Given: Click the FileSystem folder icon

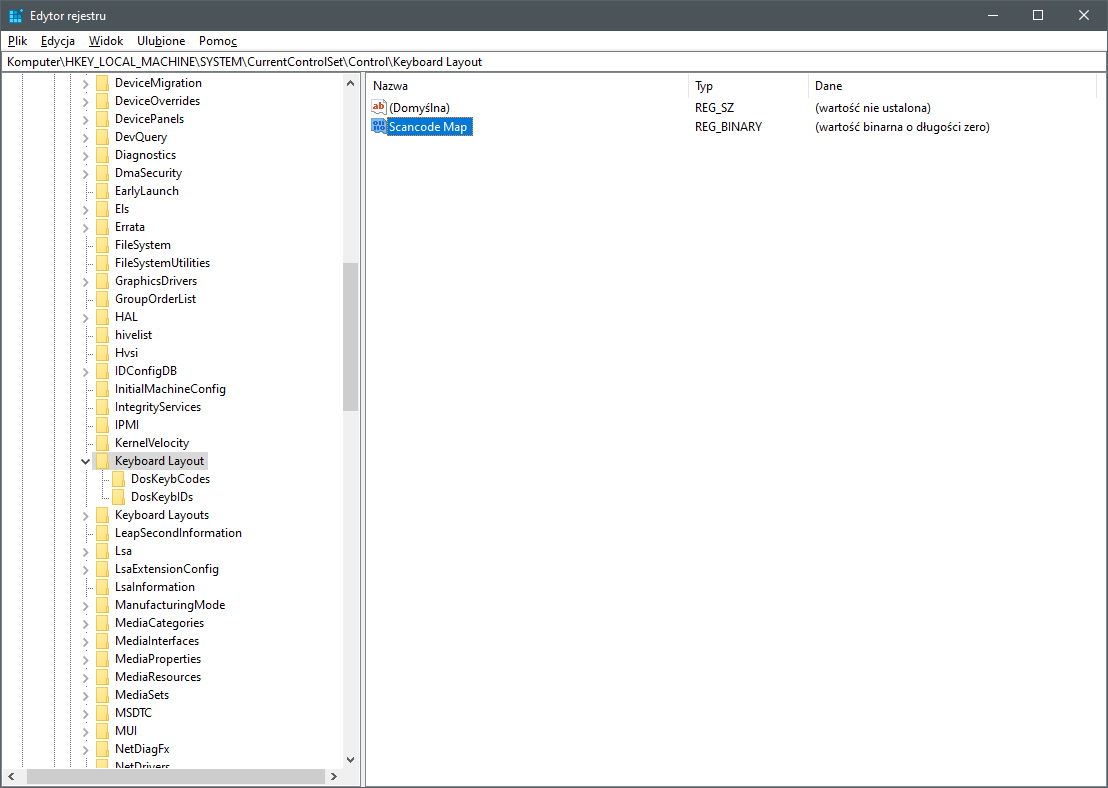Looking at the screenshot, I should coord(102,245).
